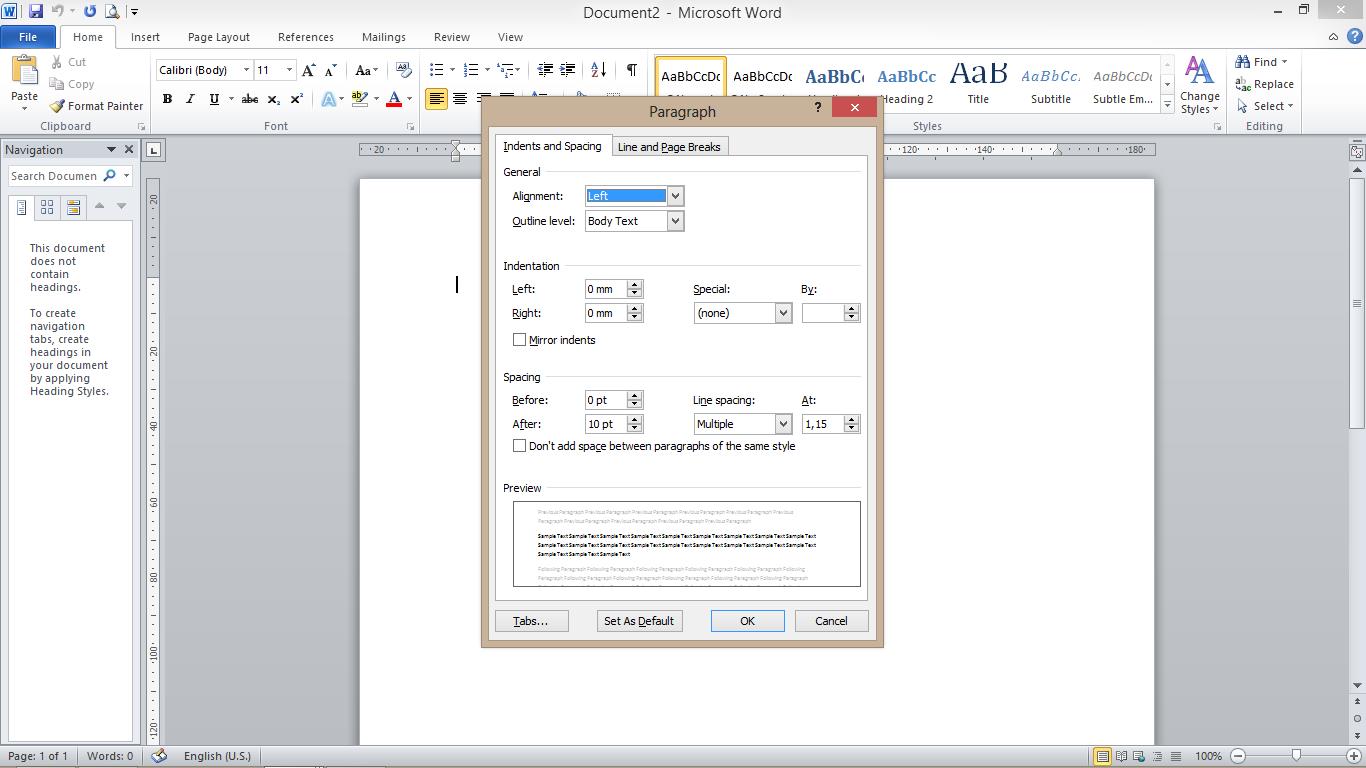The width and height of the screenshot is (1366, 768).
Task: Open the Review ribbon tab
Action: [451, 36]
